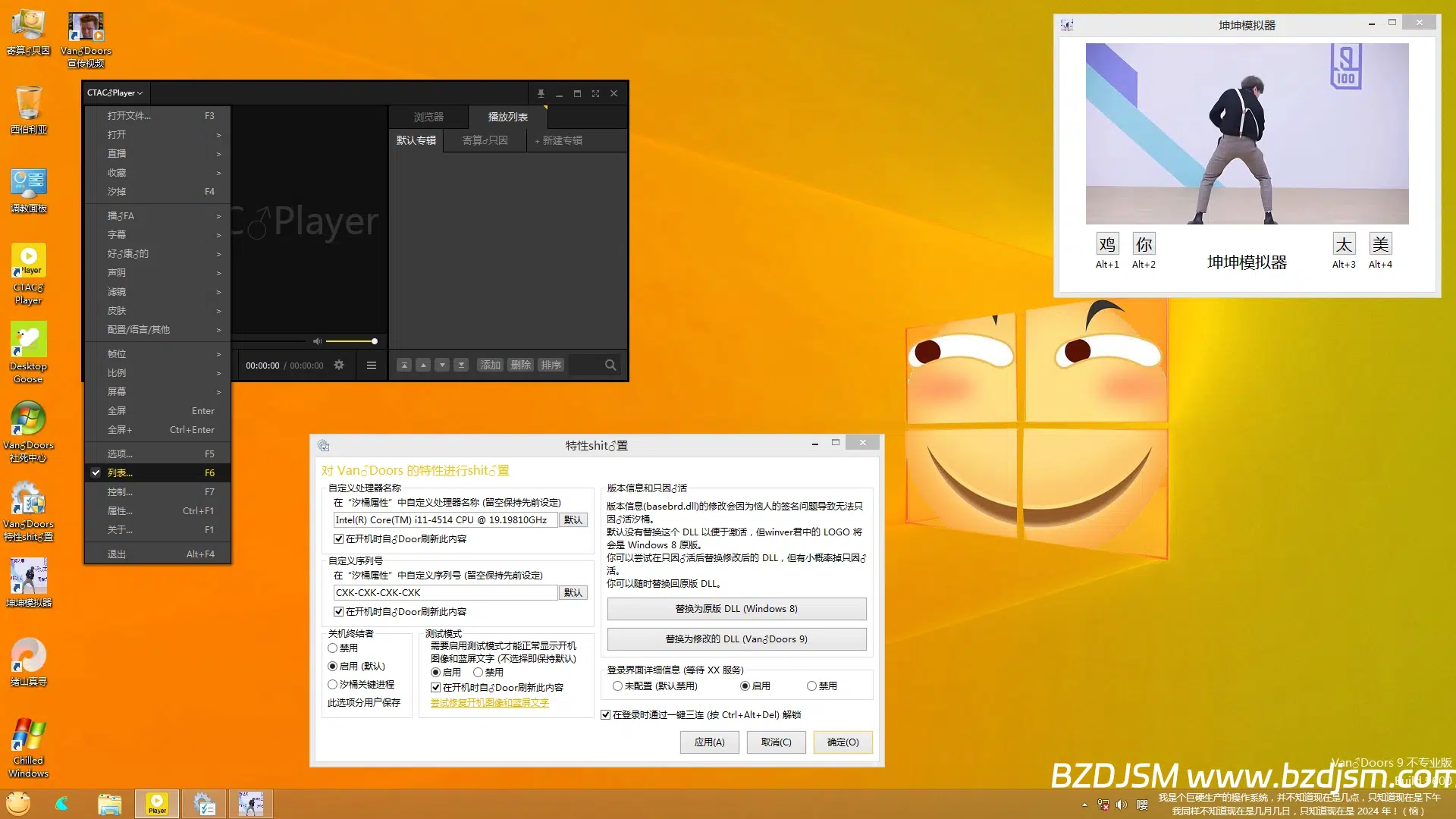The height and width of the screenshot is (819, 1456).
Task: Show hidden tray icons arrow
Action: (x=1084, y=805)
